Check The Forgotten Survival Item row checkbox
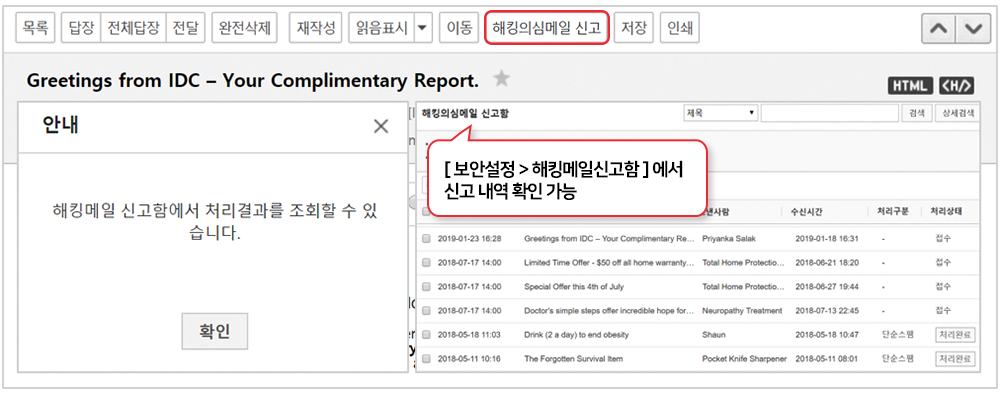This screenshot has width=1000, height=394. [x=426, y=359]
